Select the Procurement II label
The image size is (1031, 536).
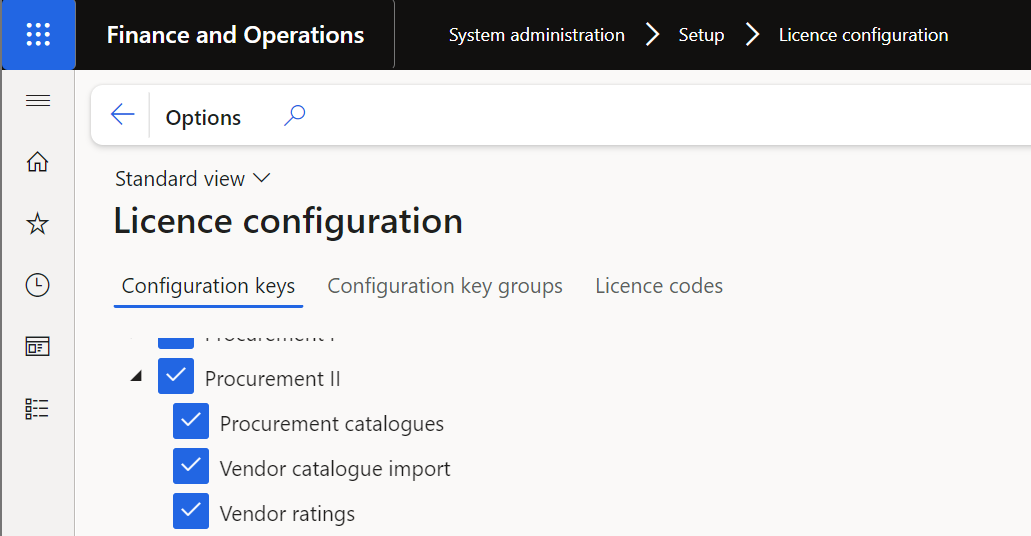pyautogui.click(x=272, y=379)
